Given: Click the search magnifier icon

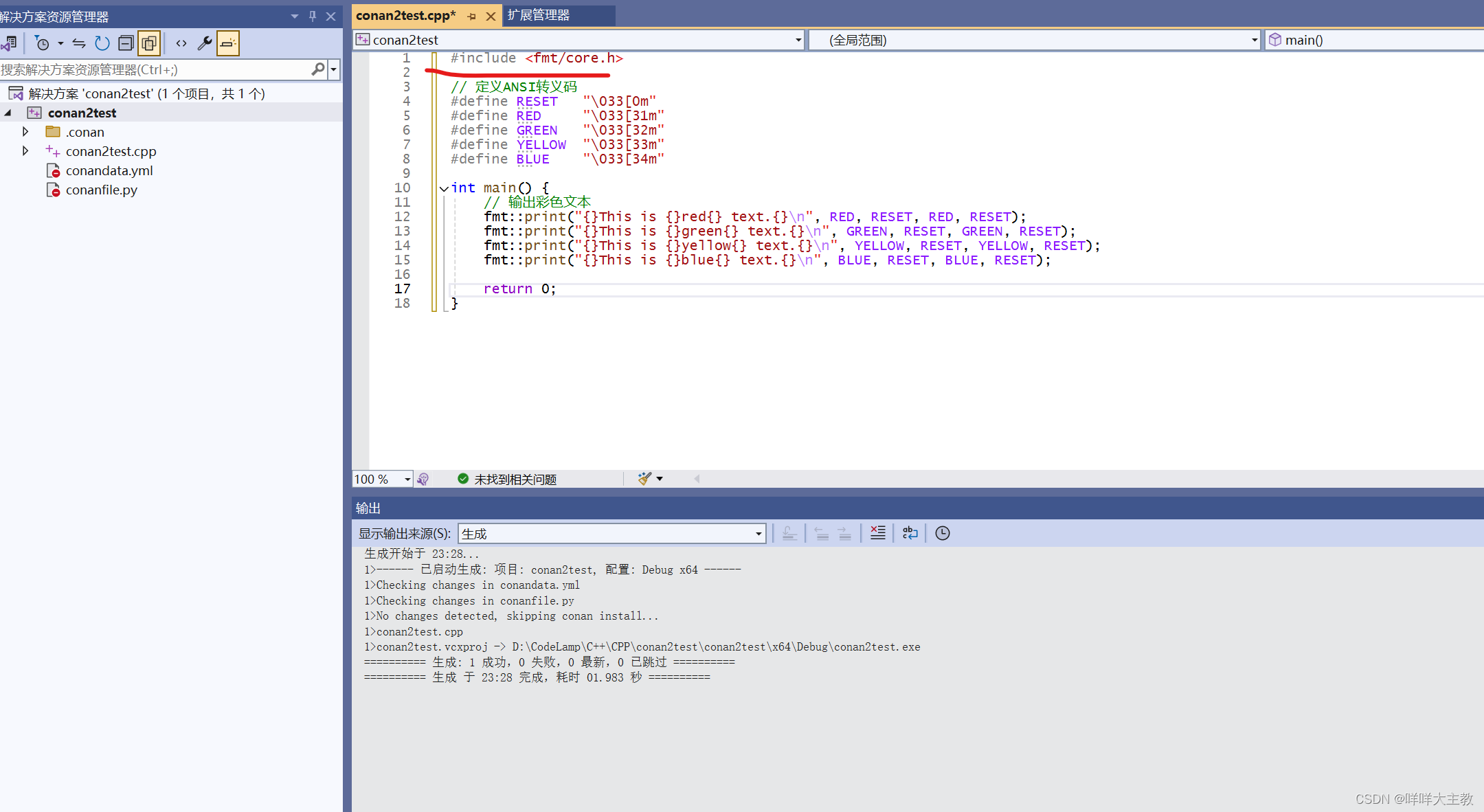Looking at the screenshot, I should 318,69.
